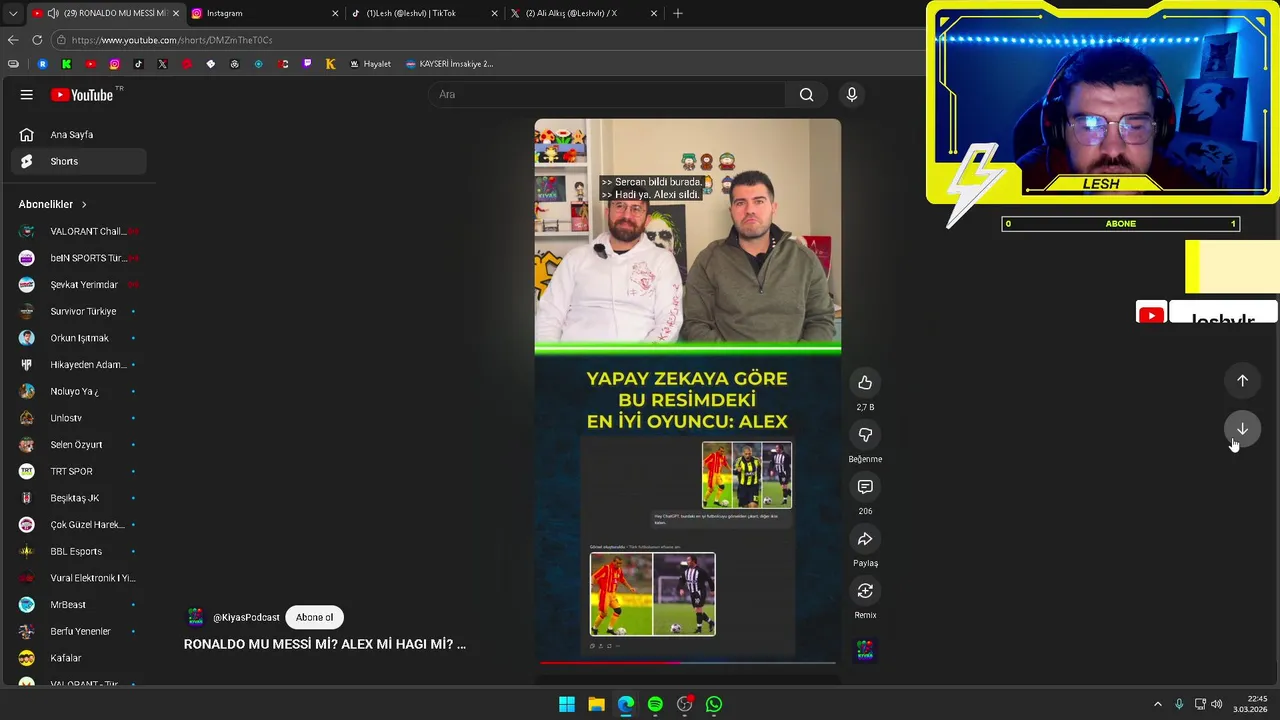Viewport: 1280px width, 720px height.
Task: Open VALORANT Challengers subscription
Action: tap(78, 231)
